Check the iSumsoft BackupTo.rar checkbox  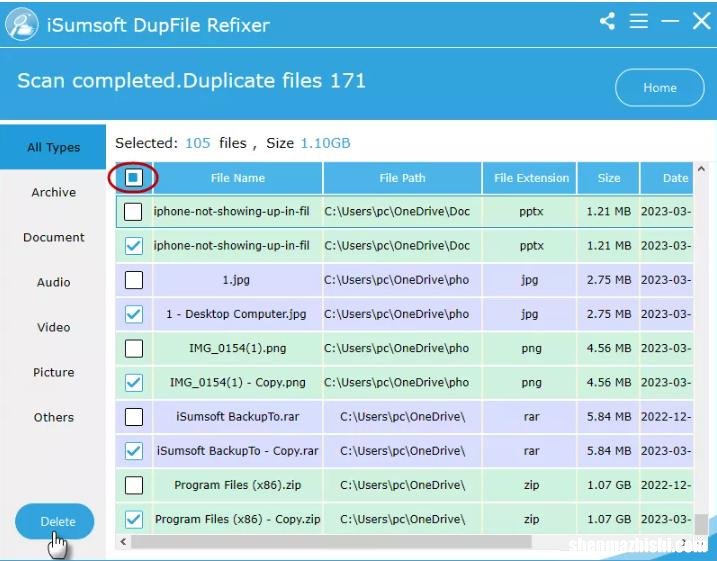133,417
